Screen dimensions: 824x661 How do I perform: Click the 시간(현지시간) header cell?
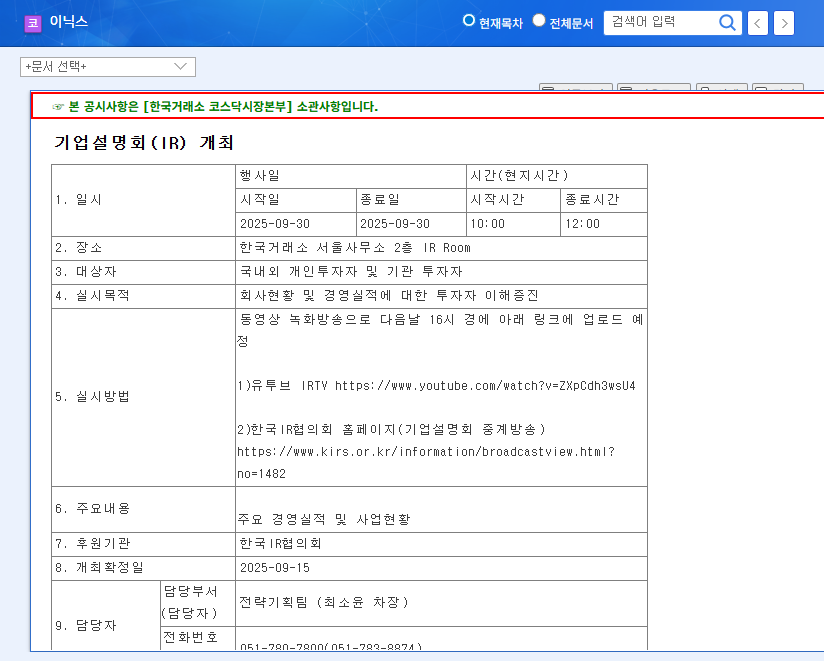click(x=557, y=176)
